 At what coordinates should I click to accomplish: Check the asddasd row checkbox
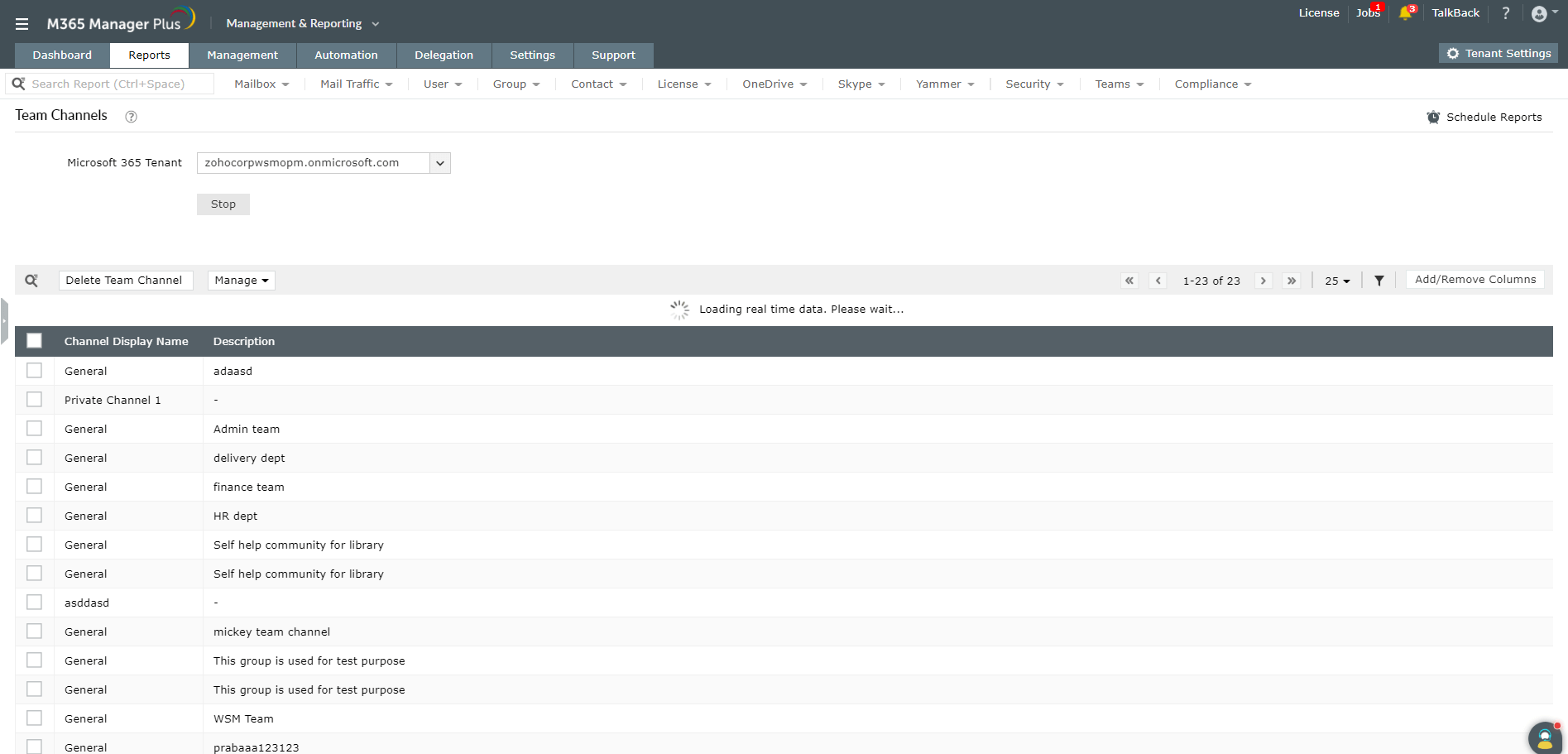coord(34,602)
